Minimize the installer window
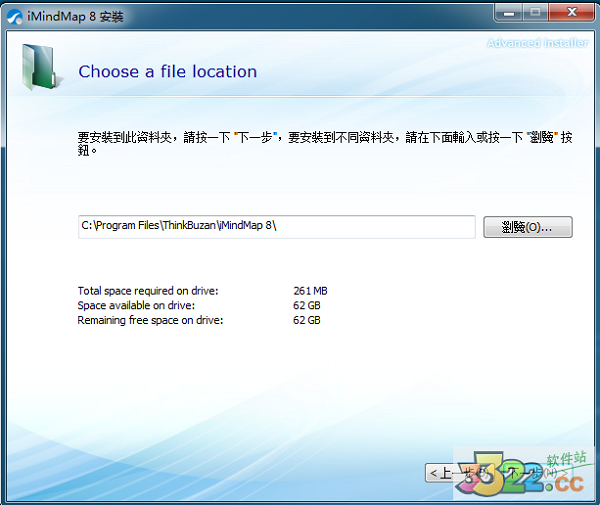 [508, 13]
